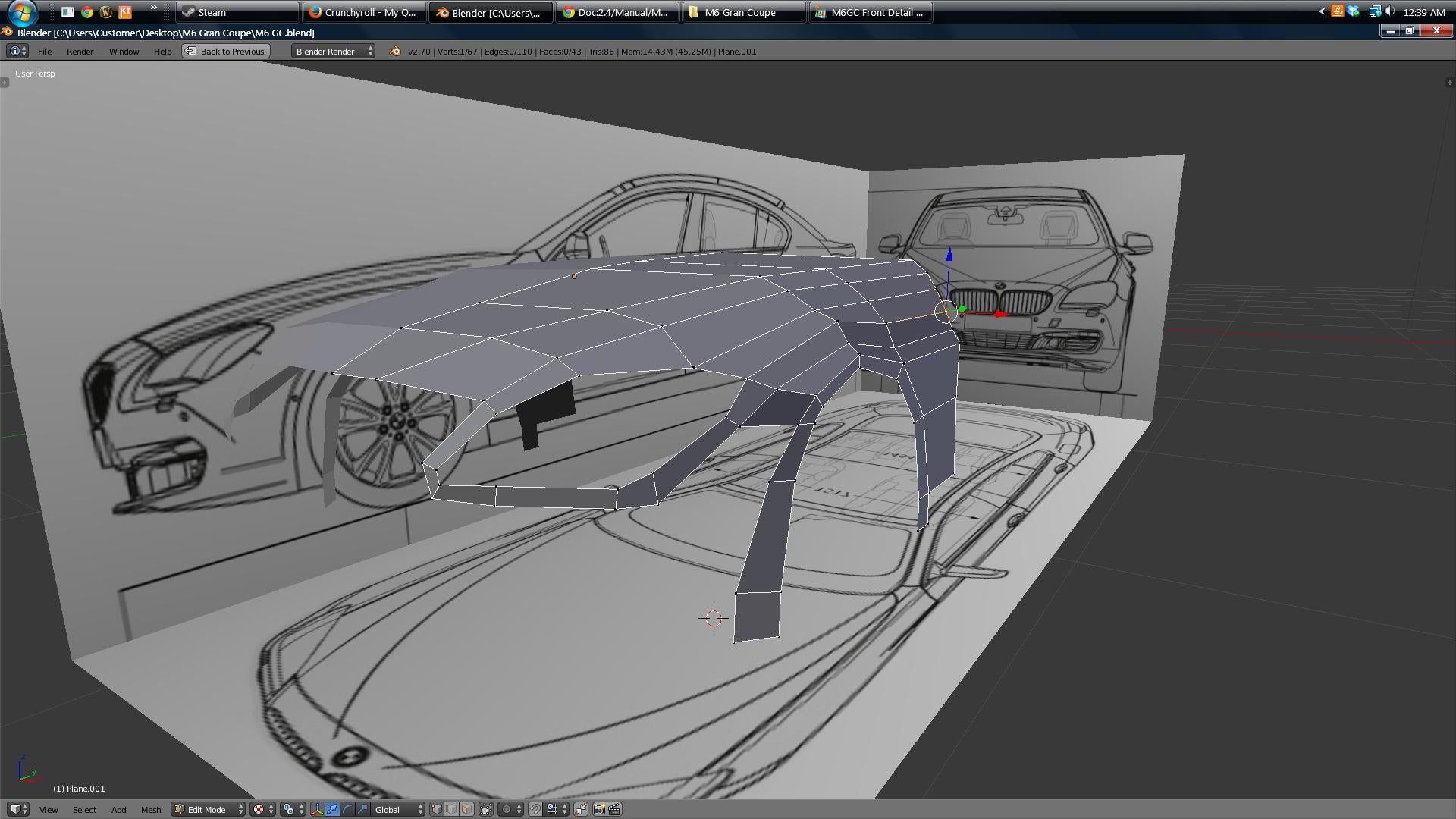The image size is (1456, 819).
Task: Click the volume speaker tray icon
Action: (1389, 11)
